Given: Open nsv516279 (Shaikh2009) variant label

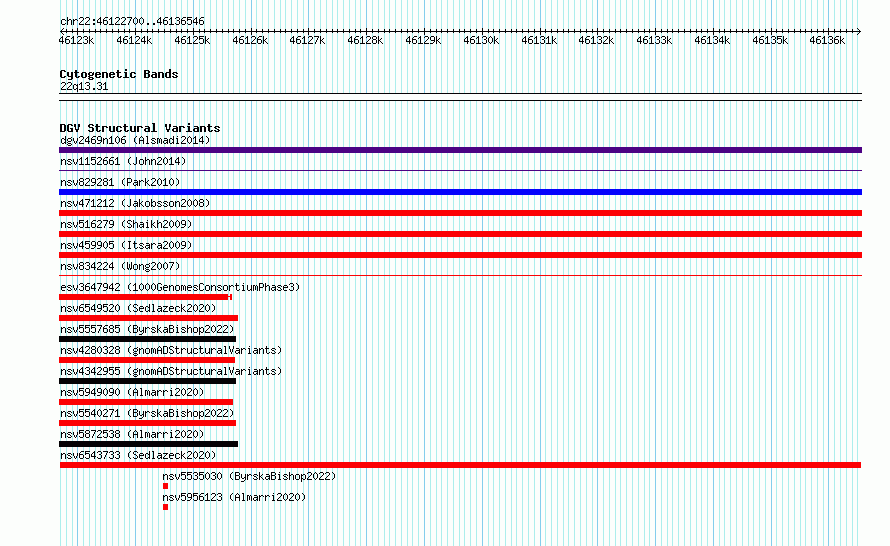Looking at the screenshot, I should pos(126,224).
